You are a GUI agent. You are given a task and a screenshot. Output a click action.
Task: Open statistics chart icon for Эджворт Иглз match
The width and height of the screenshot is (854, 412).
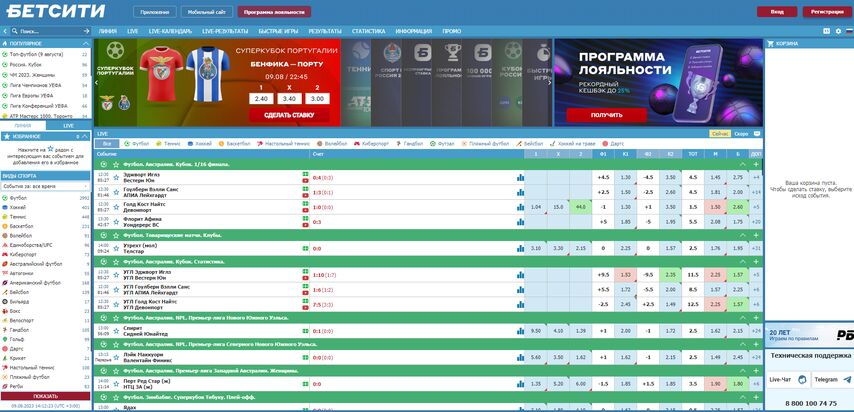pyautogui.click(x=520, y=177)
